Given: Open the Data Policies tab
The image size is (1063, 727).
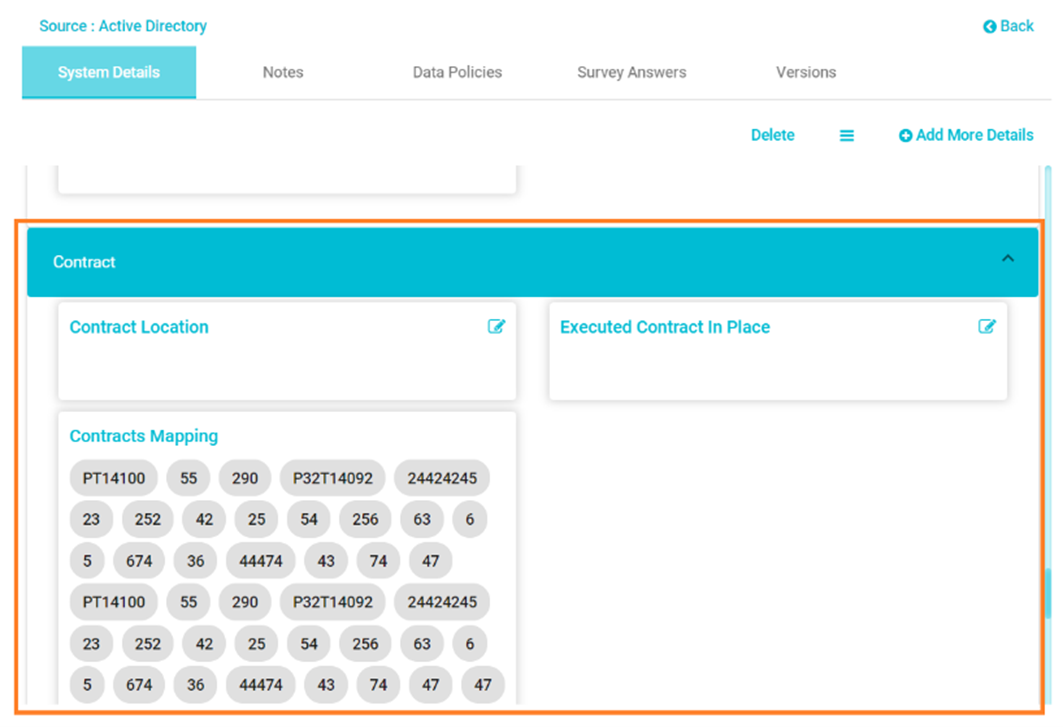Looking at the screenshot, I should pyautogui.click(x=458, y=73).
